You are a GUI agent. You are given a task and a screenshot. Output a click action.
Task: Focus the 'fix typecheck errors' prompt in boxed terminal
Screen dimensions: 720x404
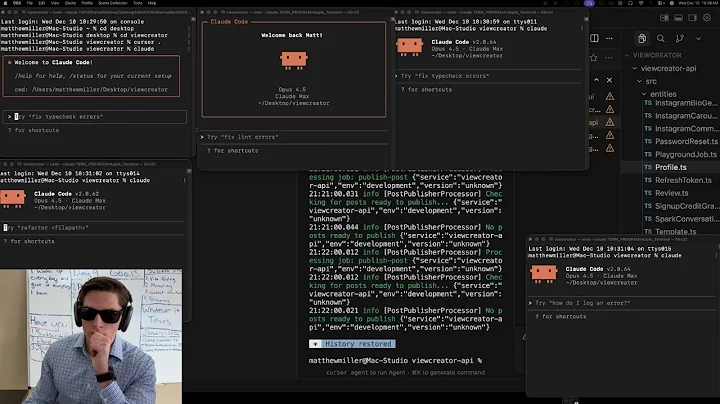tap(95, 117)
